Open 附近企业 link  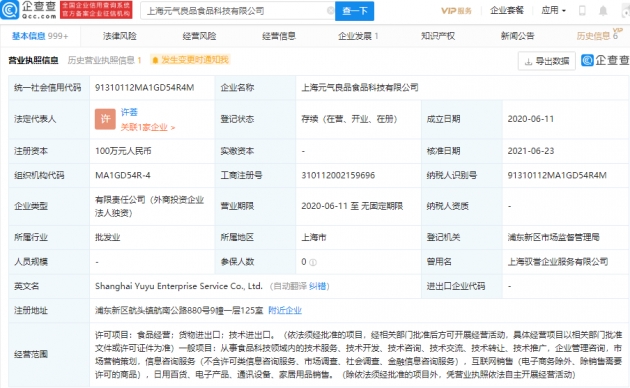[285, 310]
